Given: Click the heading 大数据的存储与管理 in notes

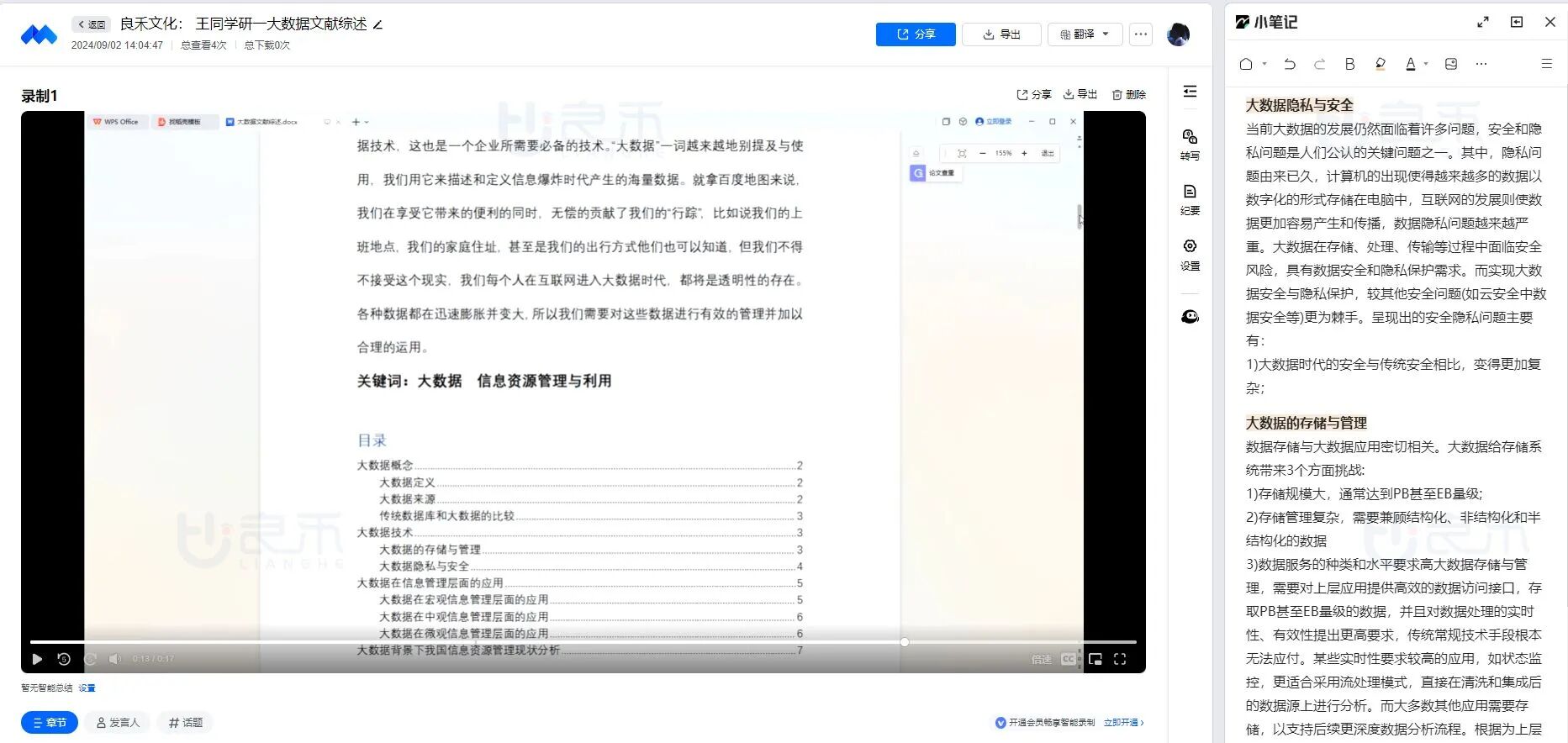Looking at the screenshot, I should [x=1306, y=423].
